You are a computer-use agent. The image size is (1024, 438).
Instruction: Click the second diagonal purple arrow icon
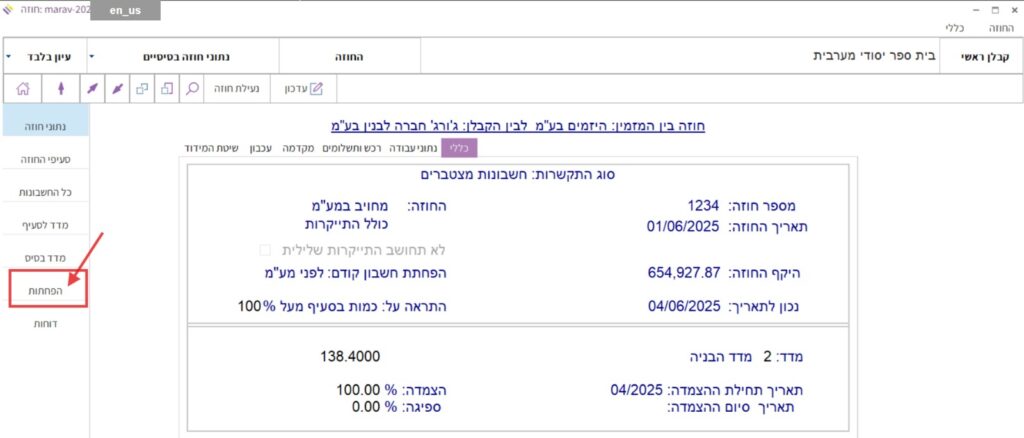[x=117, y=89]
